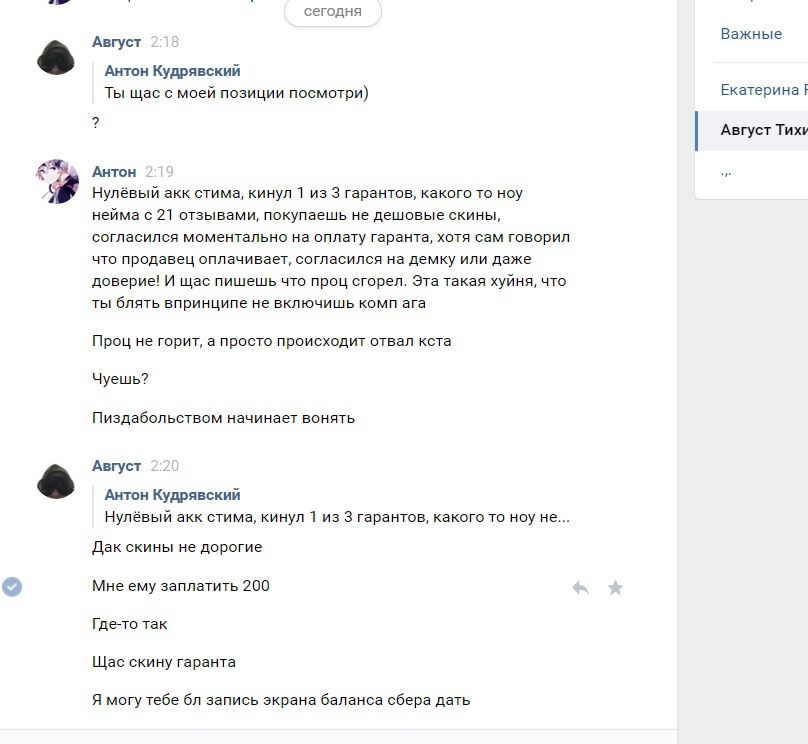Click Август's avatar beside the 2:20 message

click(57, 480)
